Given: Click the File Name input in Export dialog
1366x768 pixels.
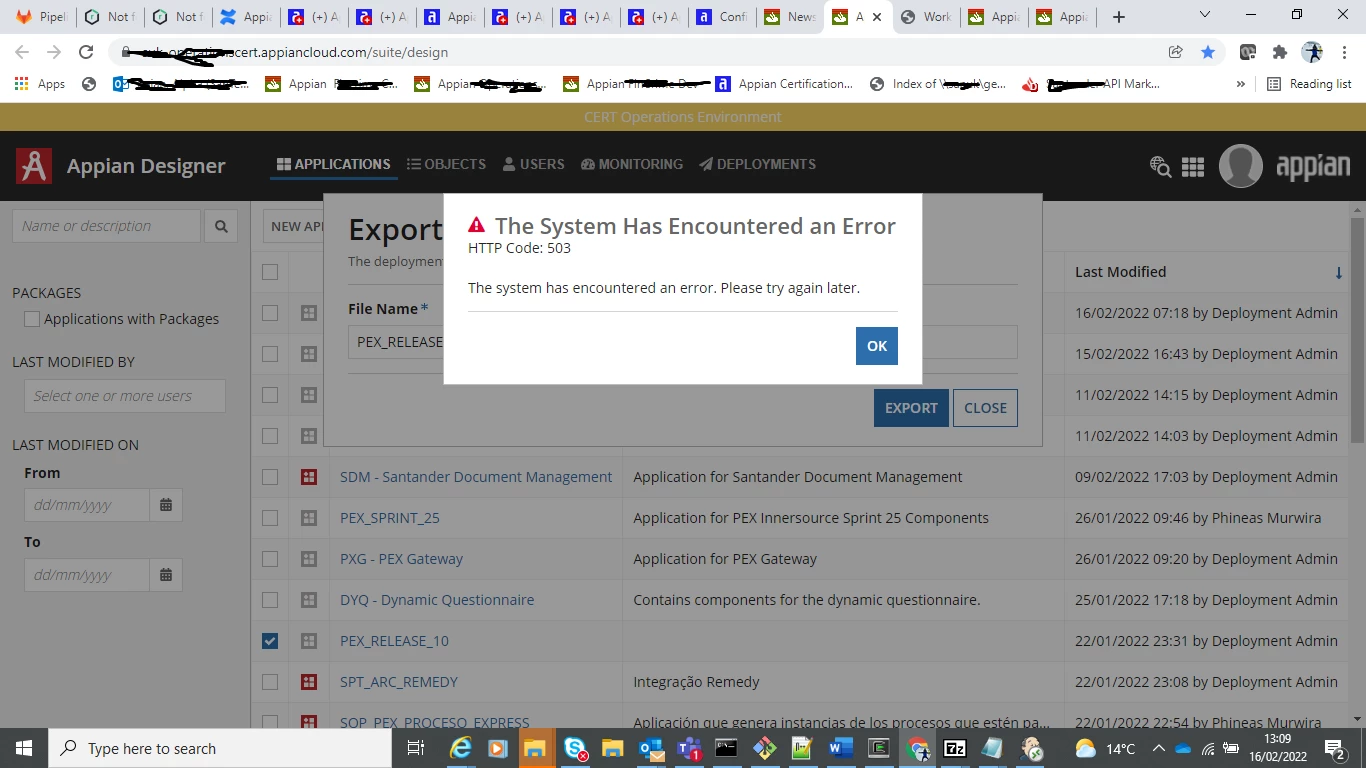Looking at the screenshot, I should pos(683,342).
